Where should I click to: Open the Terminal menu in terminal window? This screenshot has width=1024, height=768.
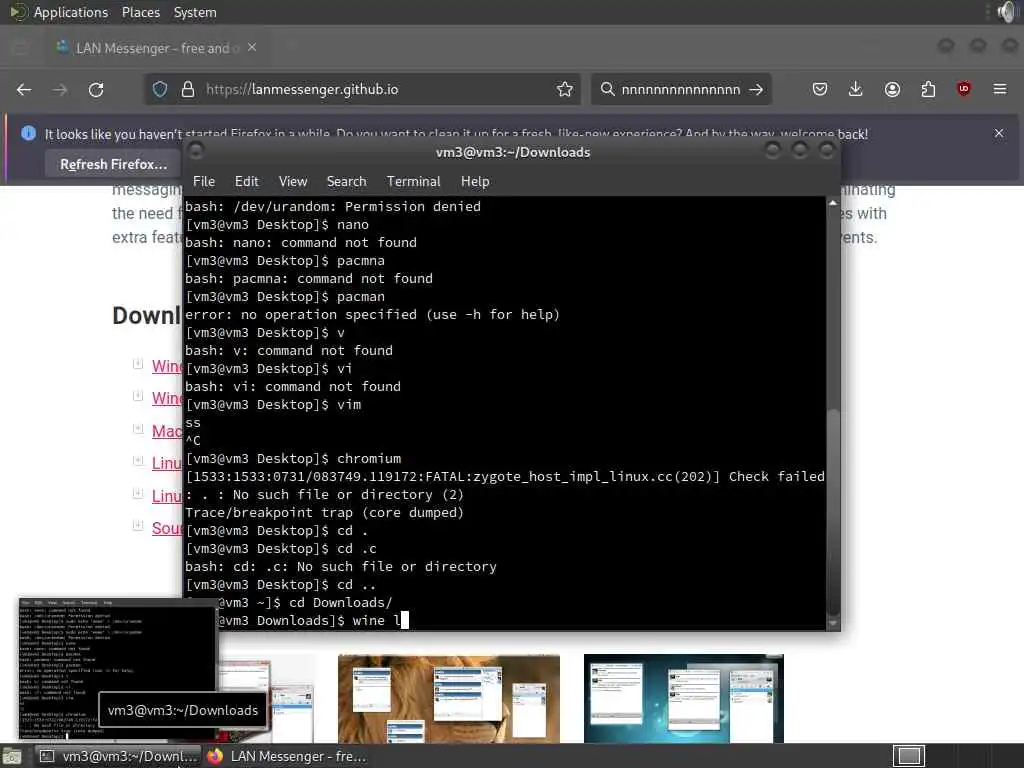click(x=413, y=182)
